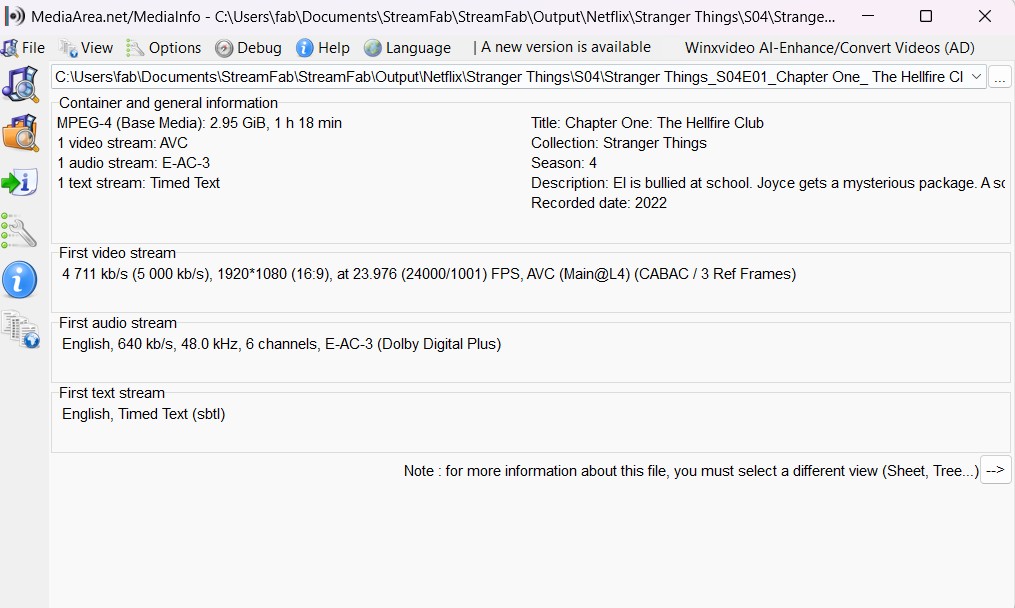Click the blue About info icon in sidebar

pos(21,280)
